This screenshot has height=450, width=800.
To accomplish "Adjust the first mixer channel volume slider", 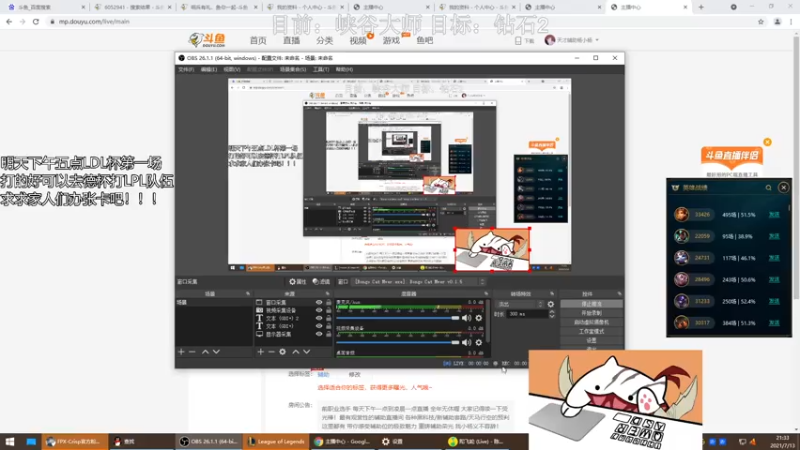I will click(398, 318).
